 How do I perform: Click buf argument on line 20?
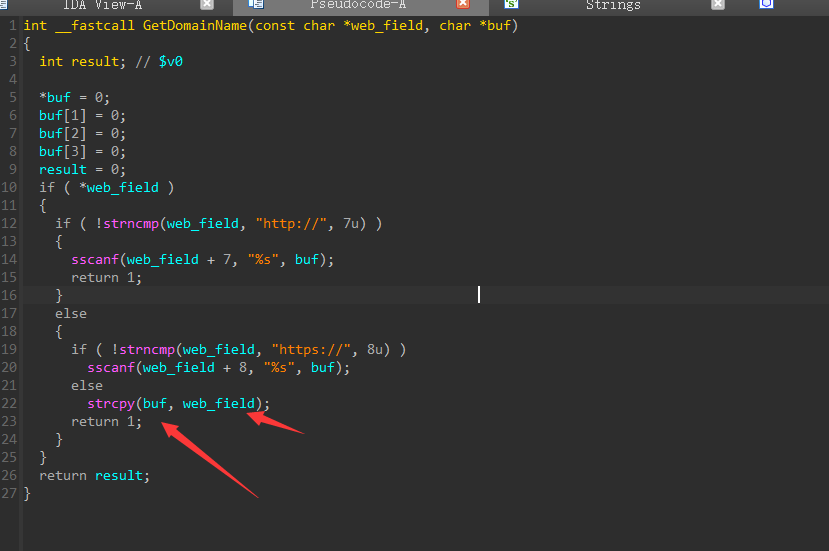[323, 368]
